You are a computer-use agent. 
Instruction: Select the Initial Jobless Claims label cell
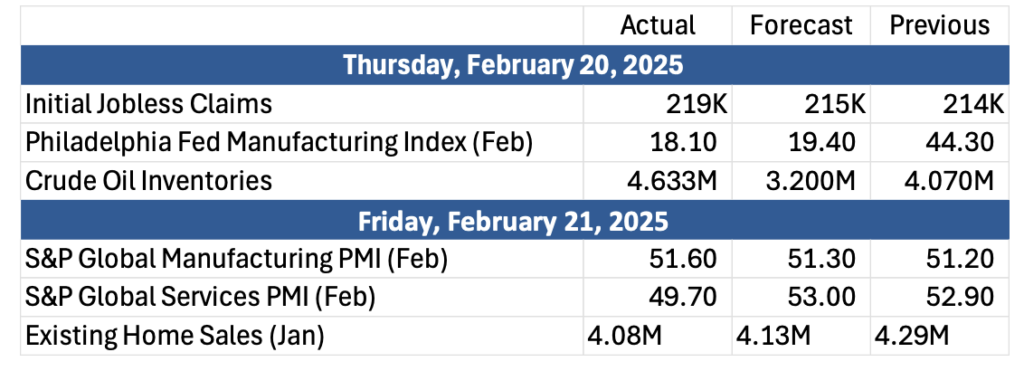(302, 104)
